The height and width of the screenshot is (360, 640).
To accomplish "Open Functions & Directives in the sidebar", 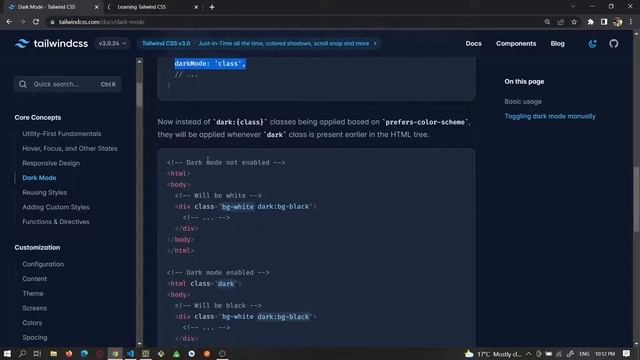I will [56, 222].
